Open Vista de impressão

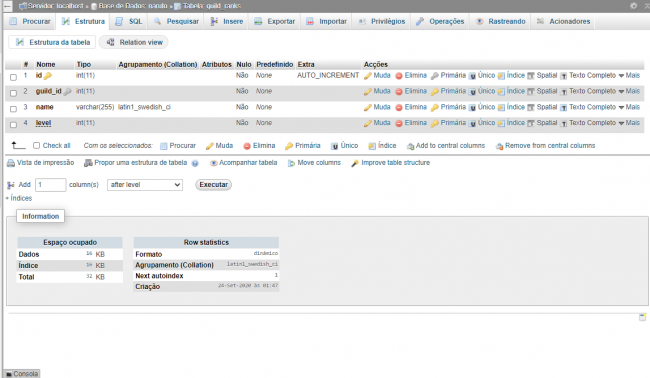pyautogui.click(x=41, y=163)
